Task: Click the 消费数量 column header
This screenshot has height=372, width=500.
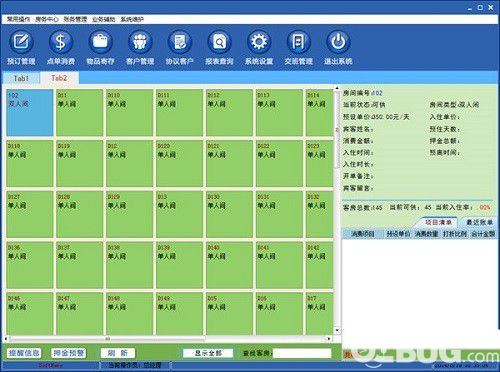Action: pyautogui.click(x=427, y=234)
